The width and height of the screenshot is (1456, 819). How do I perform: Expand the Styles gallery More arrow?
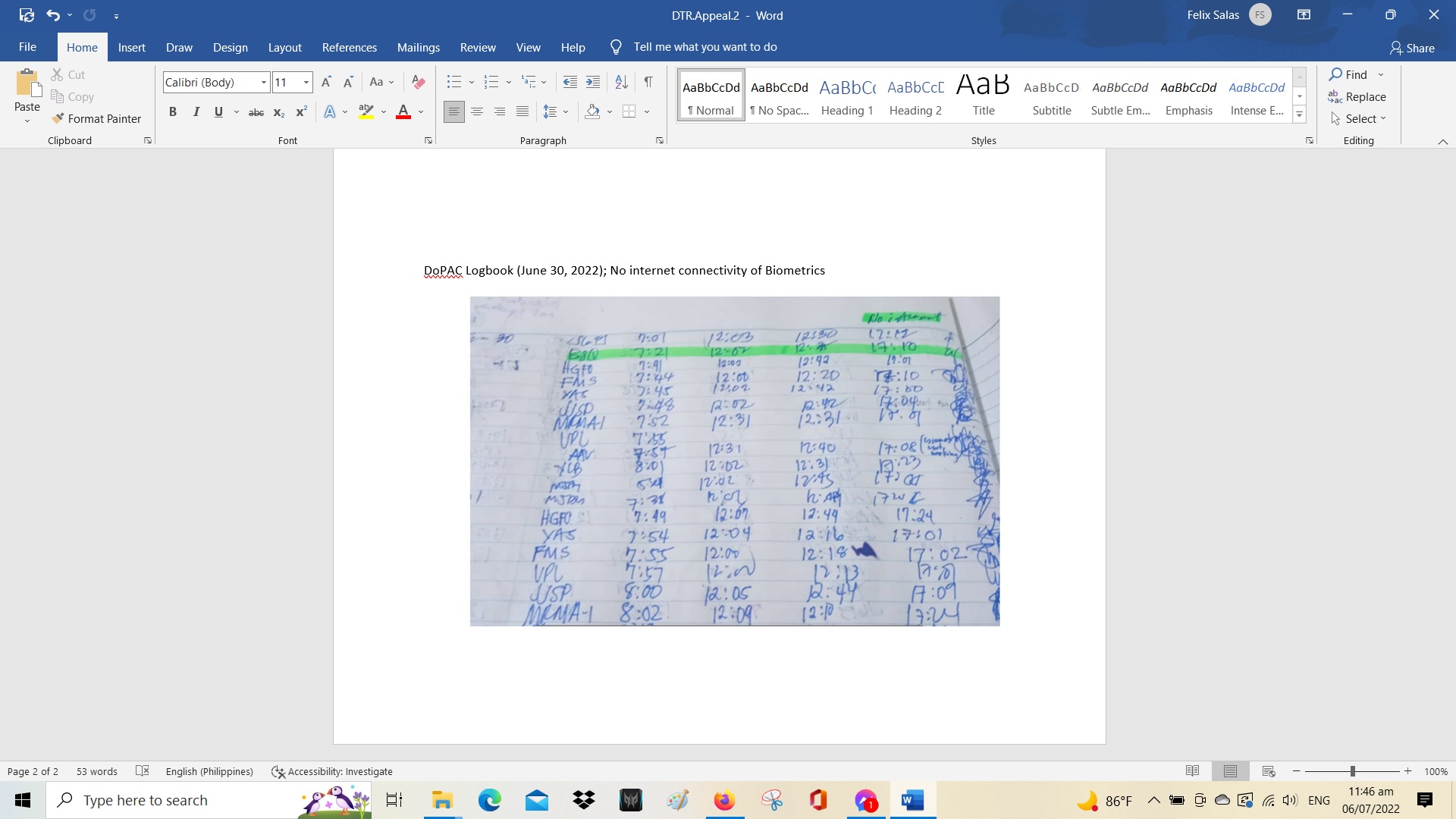coord(1300,115)
